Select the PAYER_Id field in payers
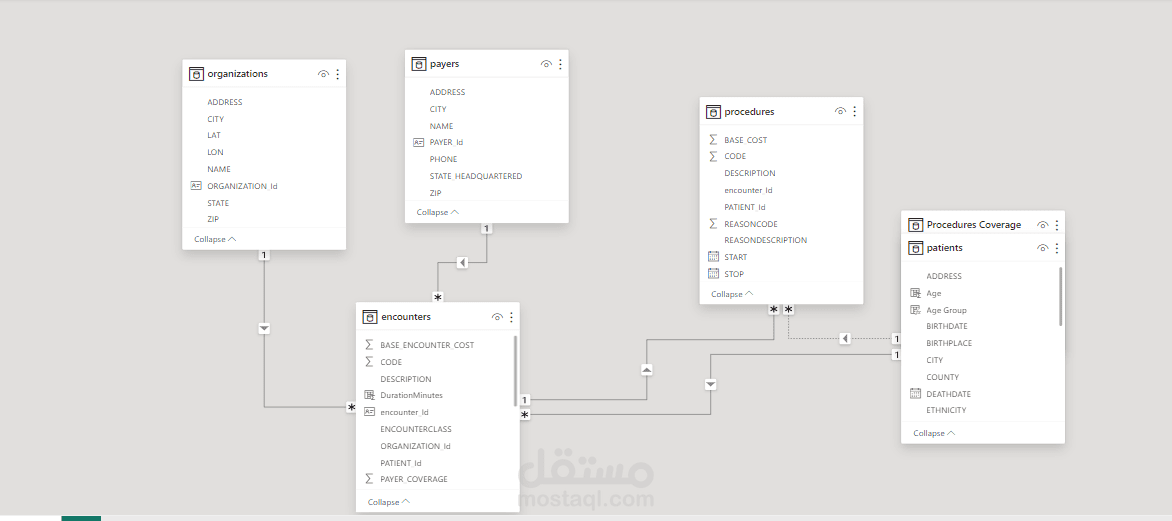The image size is (1172, 521). click(446, 142)
